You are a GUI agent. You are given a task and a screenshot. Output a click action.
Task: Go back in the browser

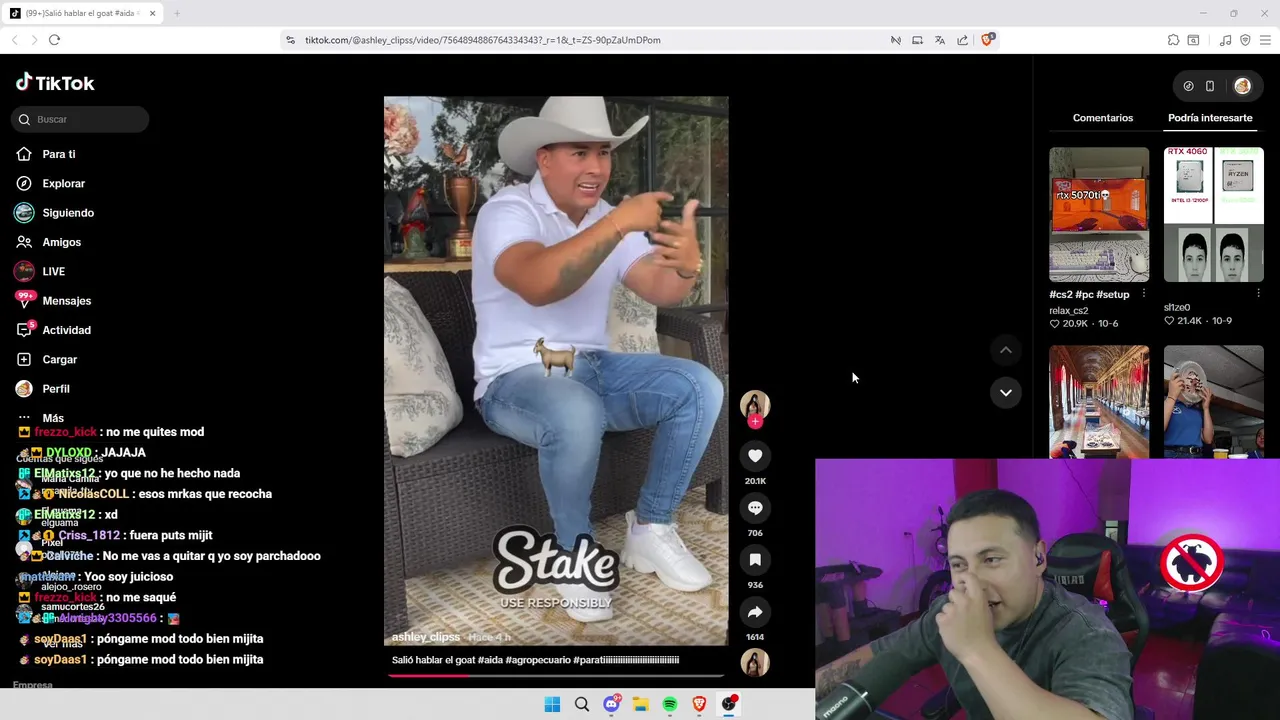[x=14, y=40]
